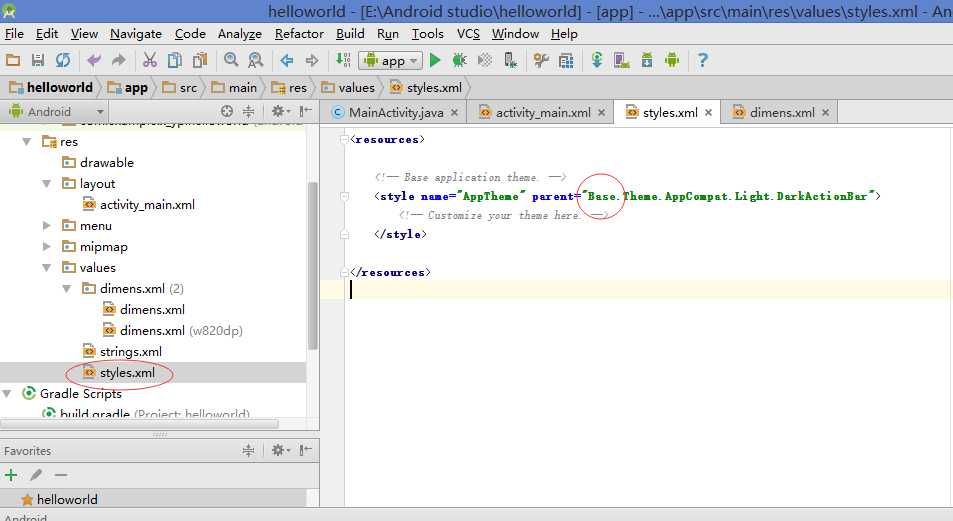953x521 pixels.
Task: Add to Favorites with the plus icon
Action: (x=11, y=475)
